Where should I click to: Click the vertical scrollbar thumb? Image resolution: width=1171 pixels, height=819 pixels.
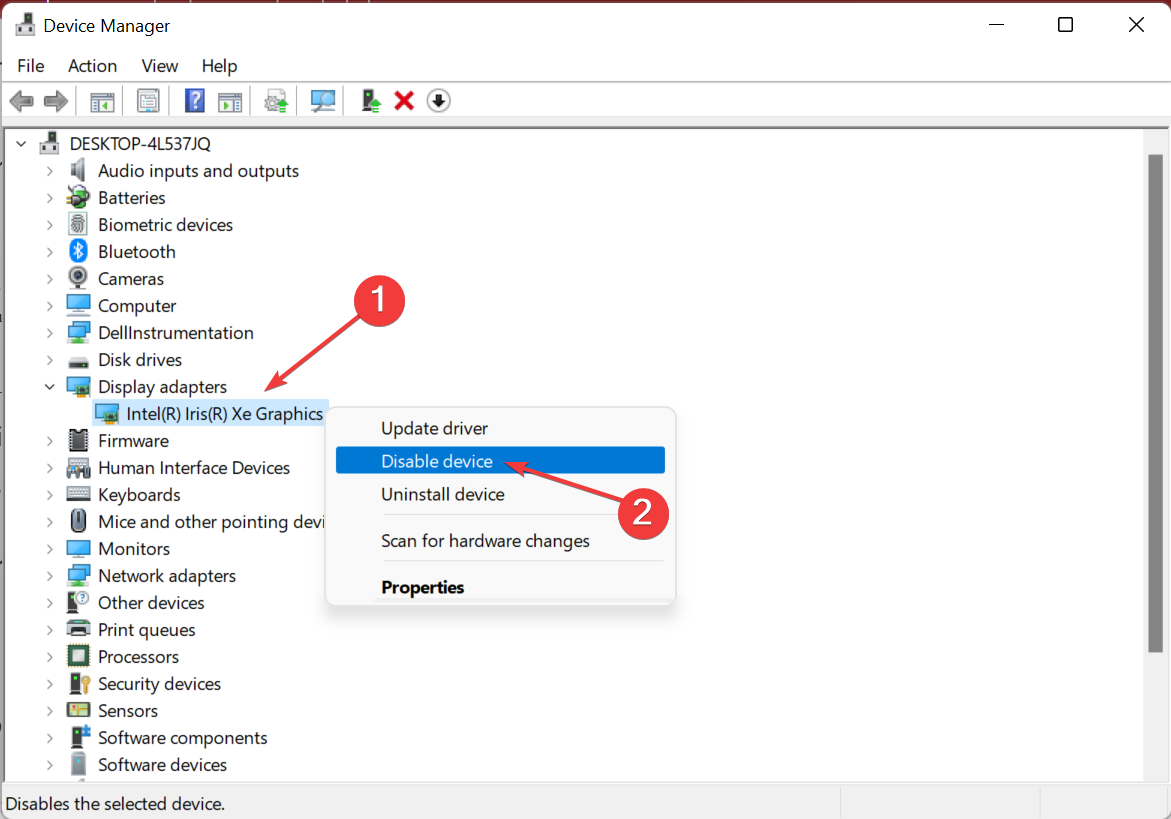point(1155,403)
